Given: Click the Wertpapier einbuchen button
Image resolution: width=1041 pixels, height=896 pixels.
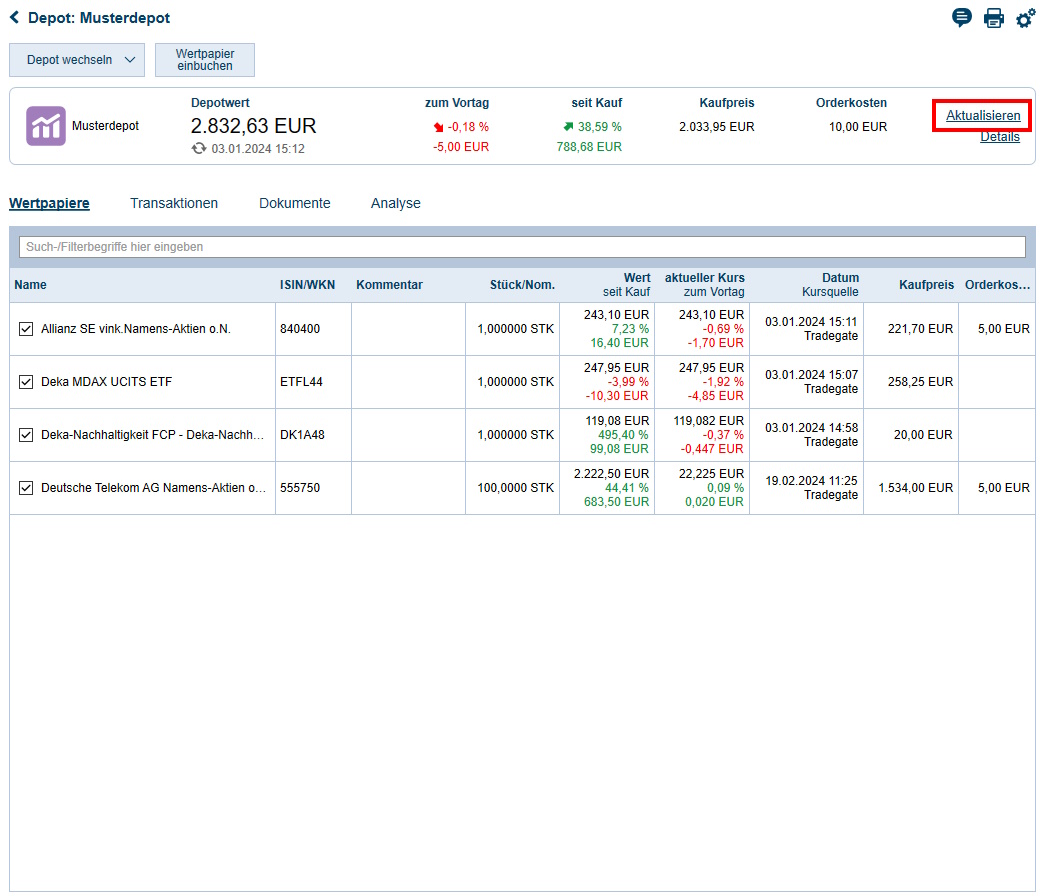Looking at the screenshot, I should click(204, 60).
